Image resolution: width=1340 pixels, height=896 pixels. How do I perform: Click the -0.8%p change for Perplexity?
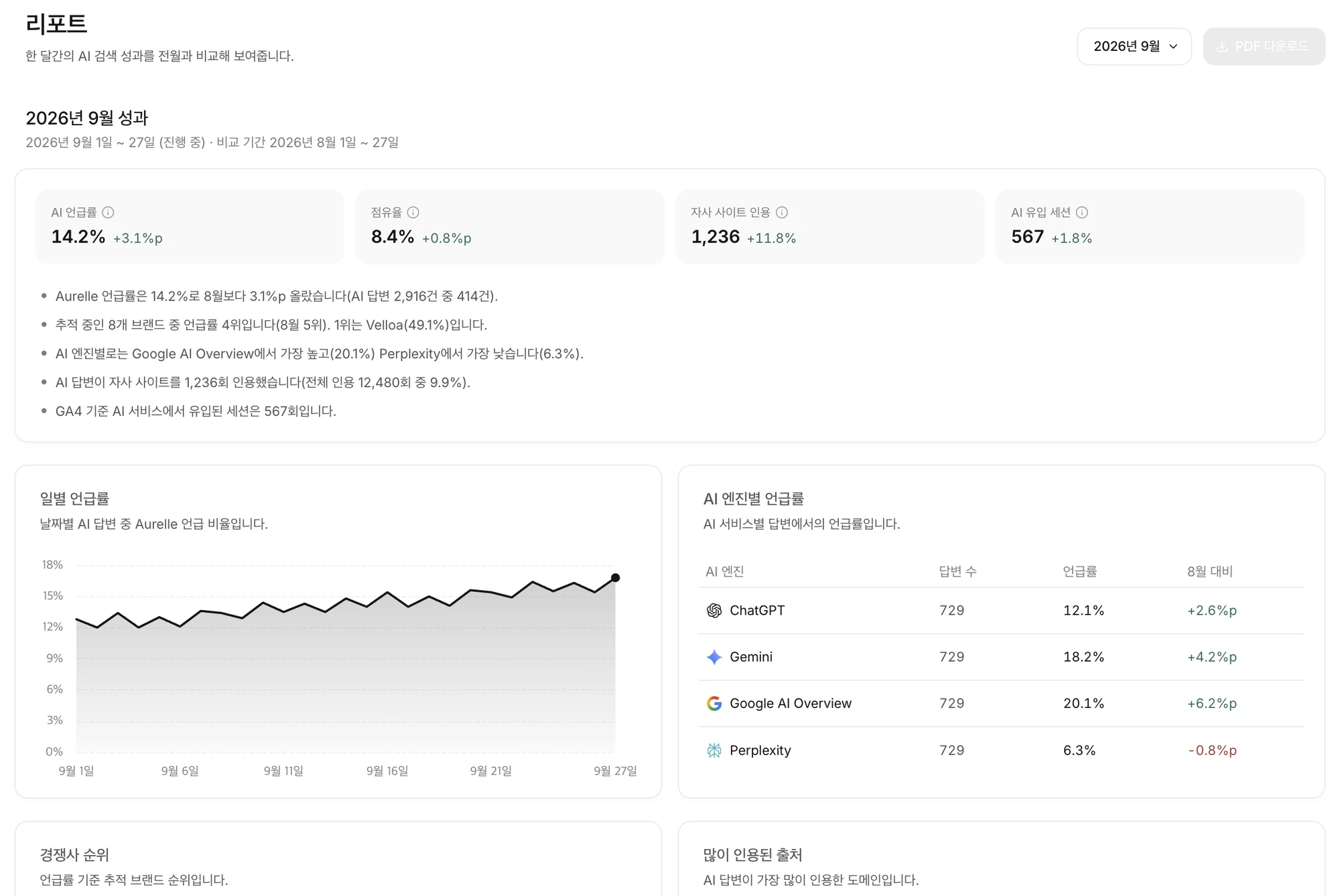[x=1212, y=750]
